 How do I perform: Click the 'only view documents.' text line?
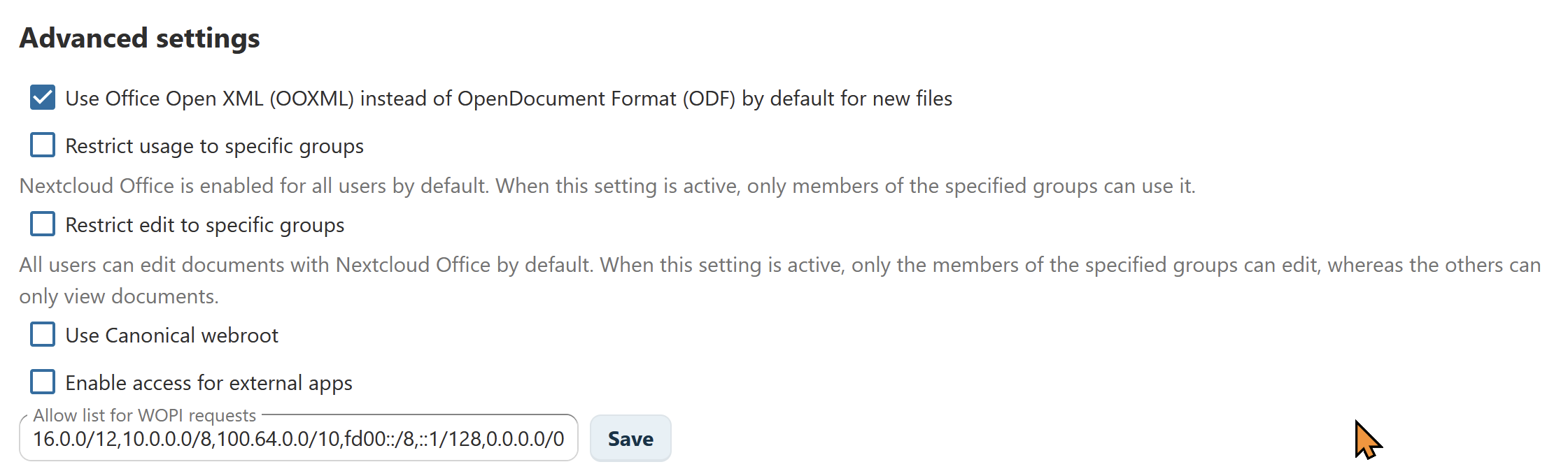coord(119,296)
